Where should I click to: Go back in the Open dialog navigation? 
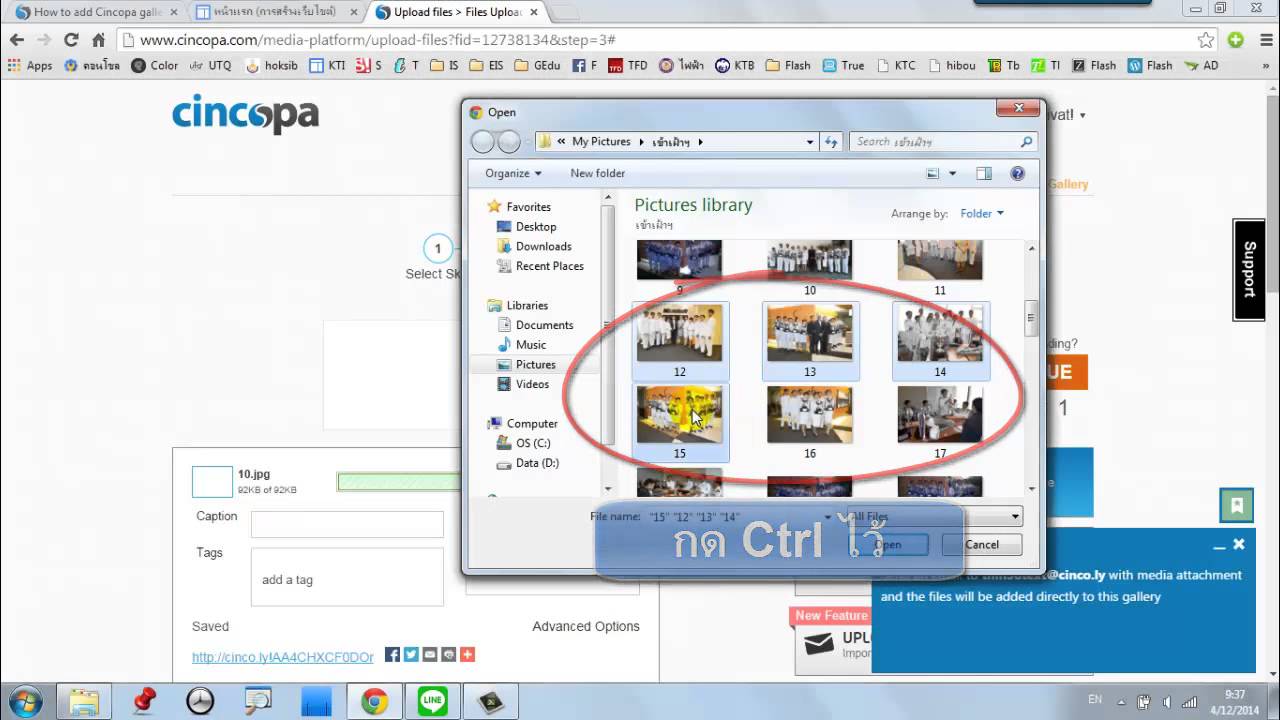[482, 142]
